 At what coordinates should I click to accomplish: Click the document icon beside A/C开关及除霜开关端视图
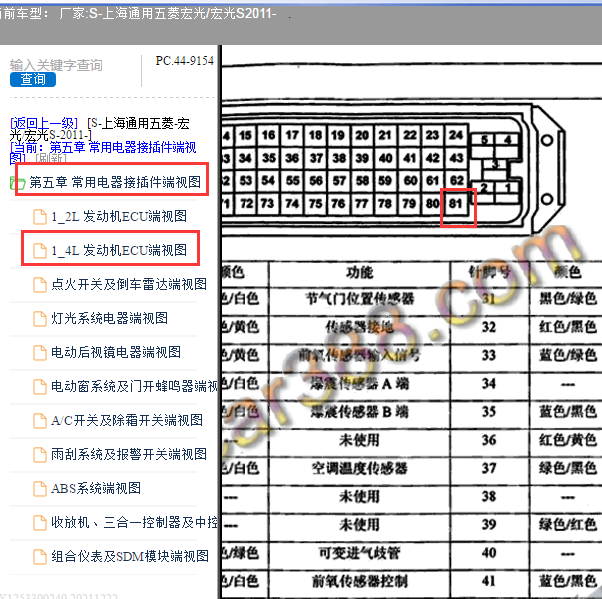[40, 420]
